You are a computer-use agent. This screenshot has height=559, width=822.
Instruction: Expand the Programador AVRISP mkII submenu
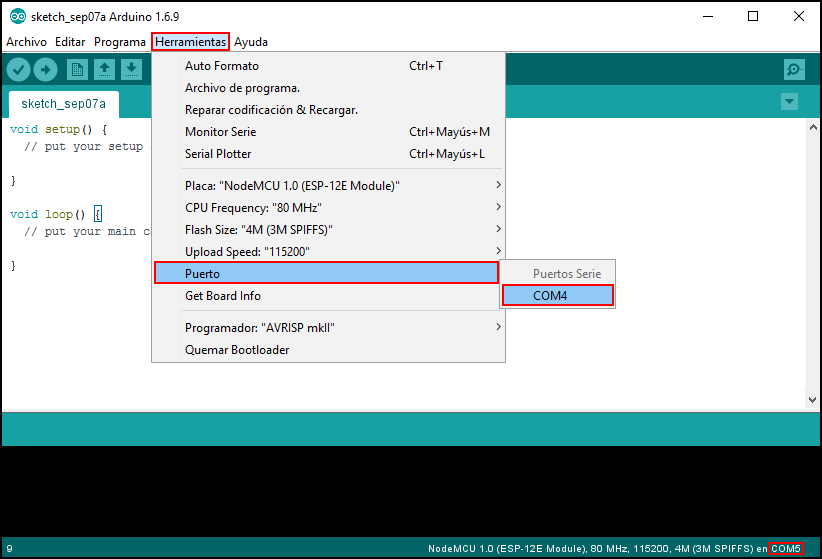tap(328, 328)
